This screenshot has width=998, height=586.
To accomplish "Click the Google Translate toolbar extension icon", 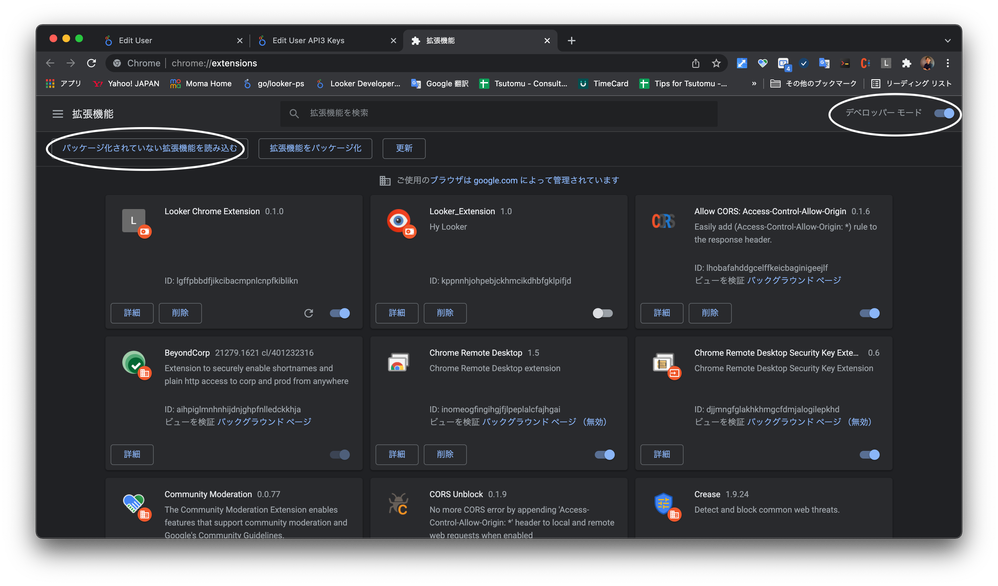I will click(824, 63).
